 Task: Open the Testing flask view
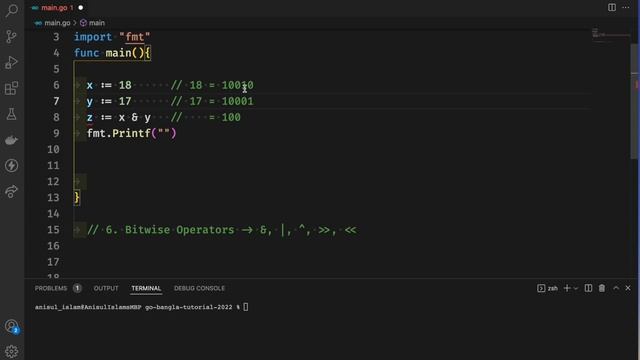point(11,114)
